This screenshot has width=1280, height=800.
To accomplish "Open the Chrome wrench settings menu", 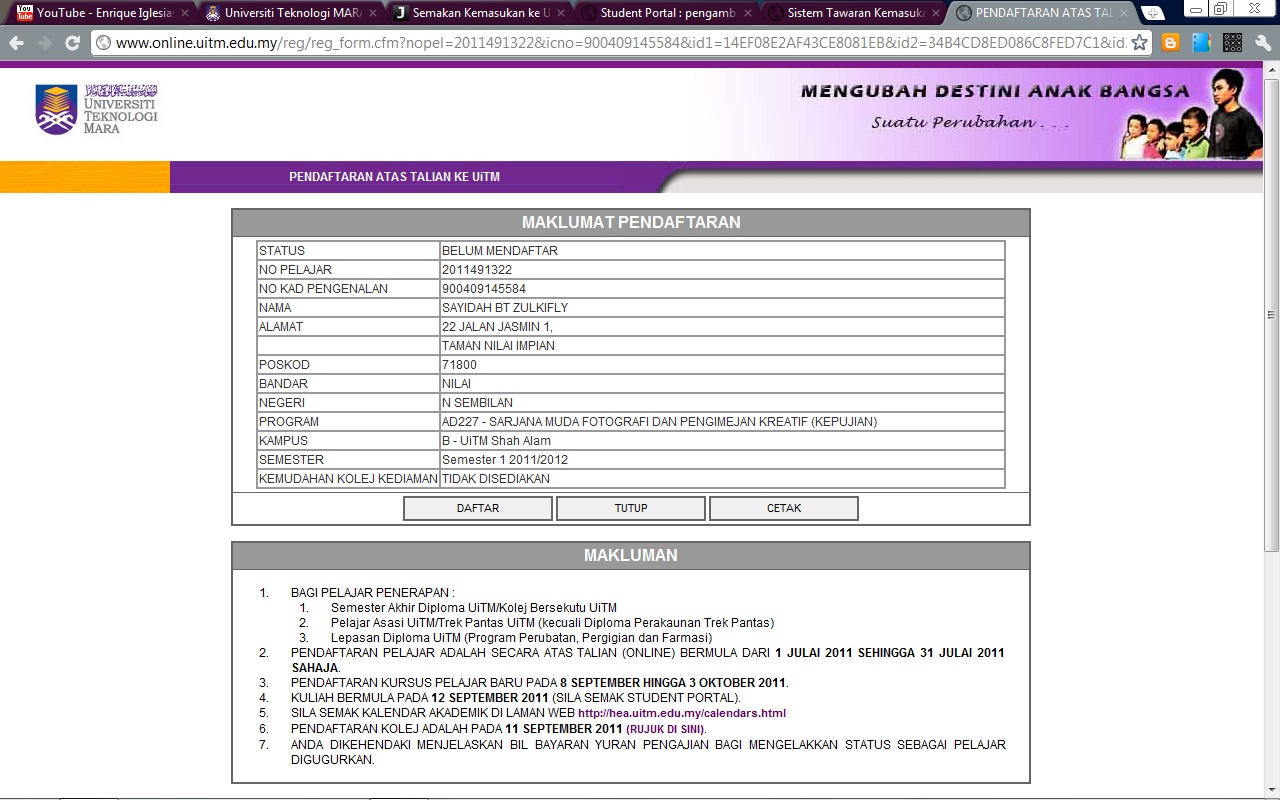I will pyautogui.click(x=1262, y=43).
